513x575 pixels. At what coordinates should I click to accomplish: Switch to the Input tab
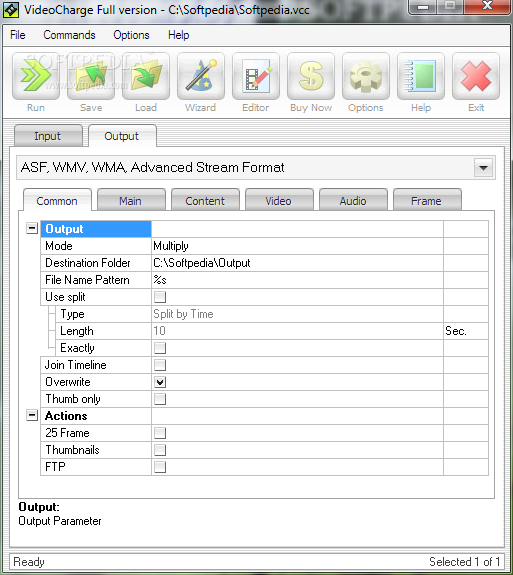tap(48, 136)
